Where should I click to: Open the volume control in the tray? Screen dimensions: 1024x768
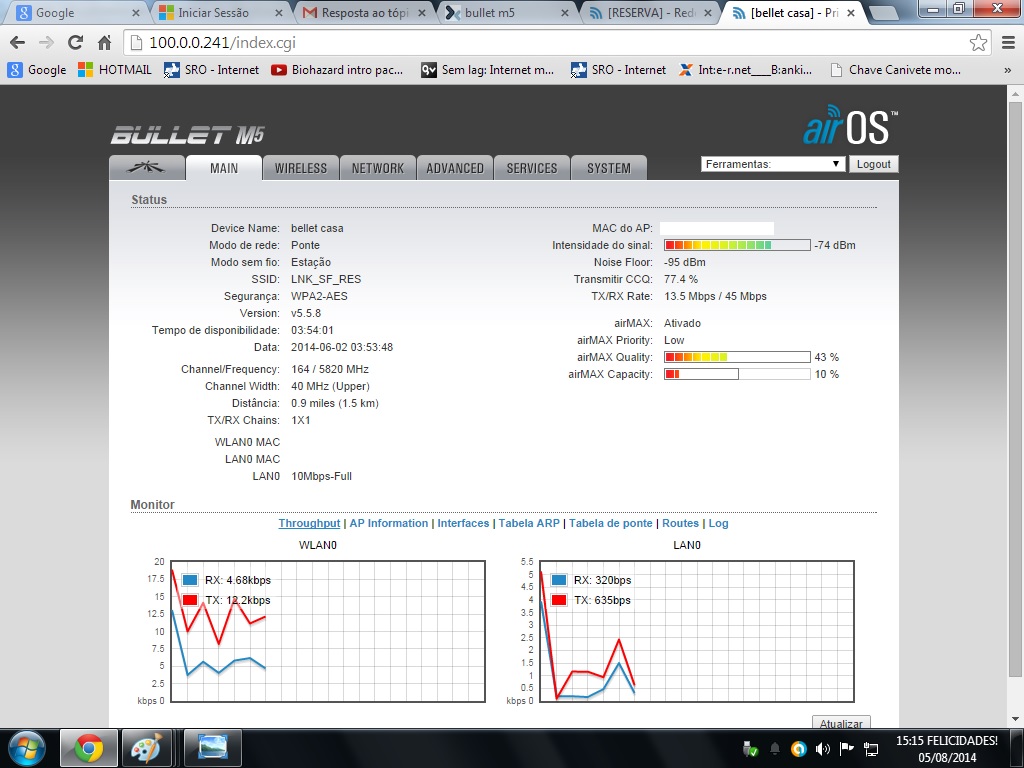point(822,749)
